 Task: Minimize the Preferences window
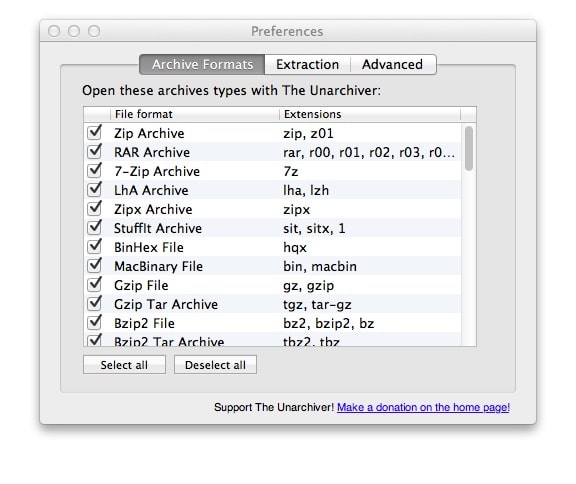pos(74,31)
